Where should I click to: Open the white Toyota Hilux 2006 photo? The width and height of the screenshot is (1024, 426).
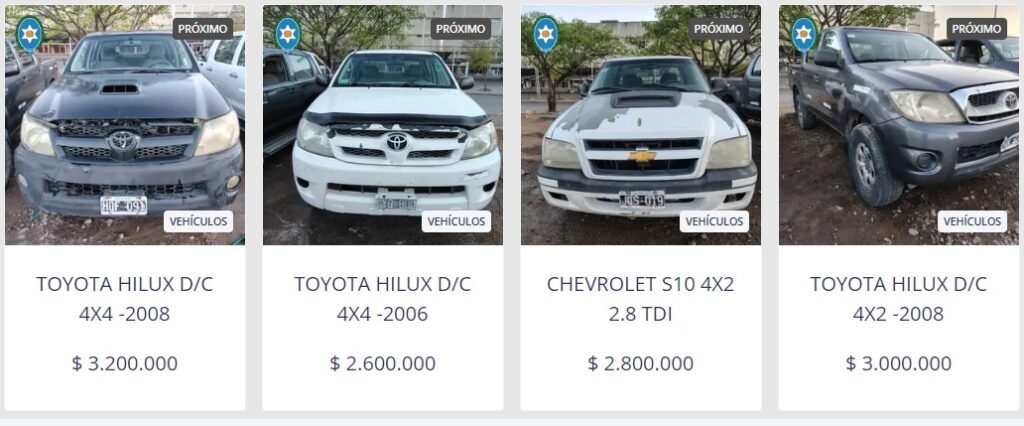coord(383,125)
